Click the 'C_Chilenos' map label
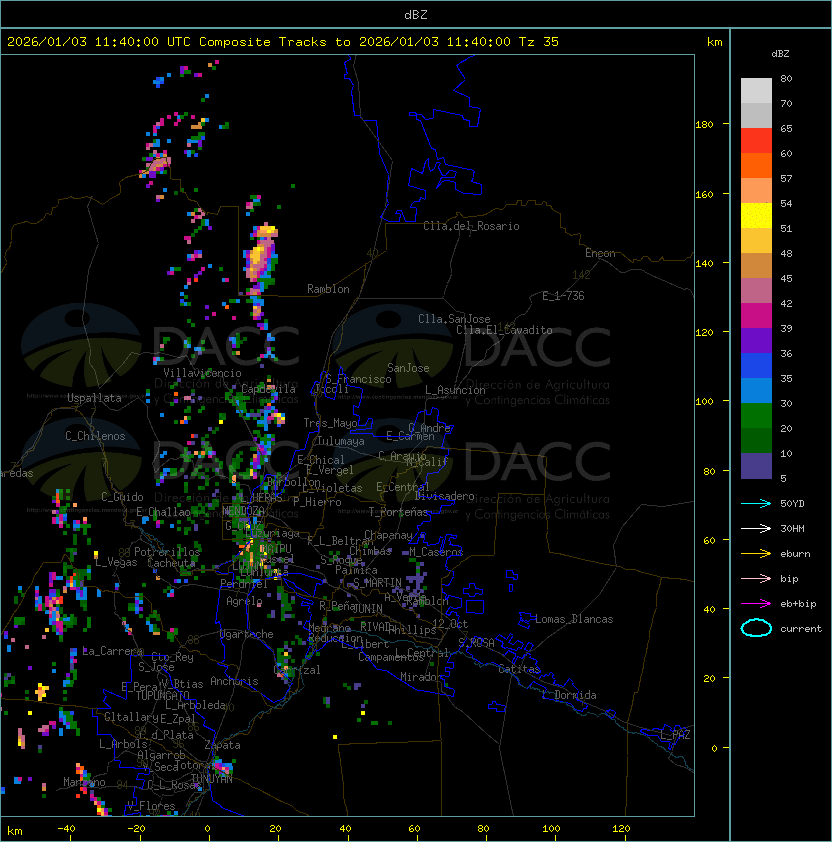Viewport: 832px width, 842px height. 95,436
